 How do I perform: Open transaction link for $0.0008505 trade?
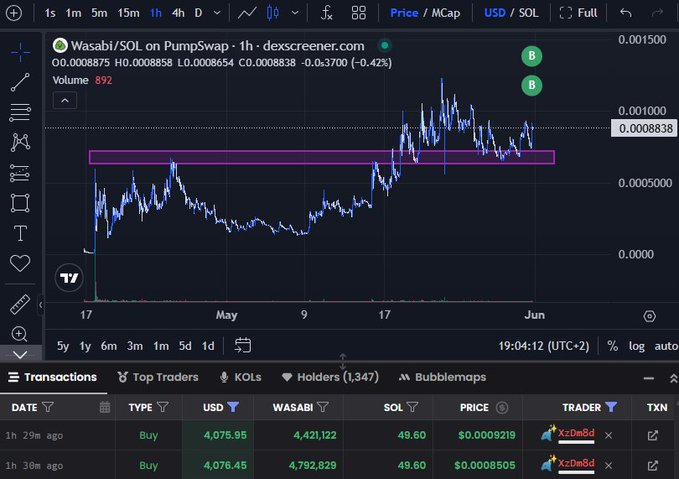[x=653, y=466]
